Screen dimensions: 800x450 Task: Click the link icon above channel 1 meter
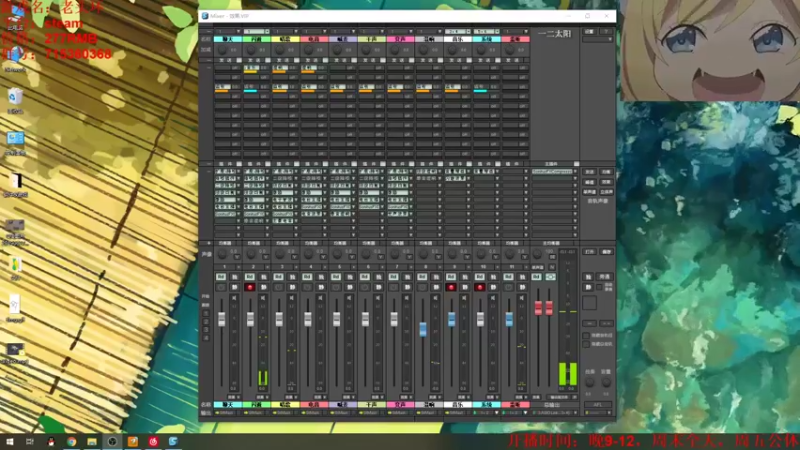[x=234, y=297]
